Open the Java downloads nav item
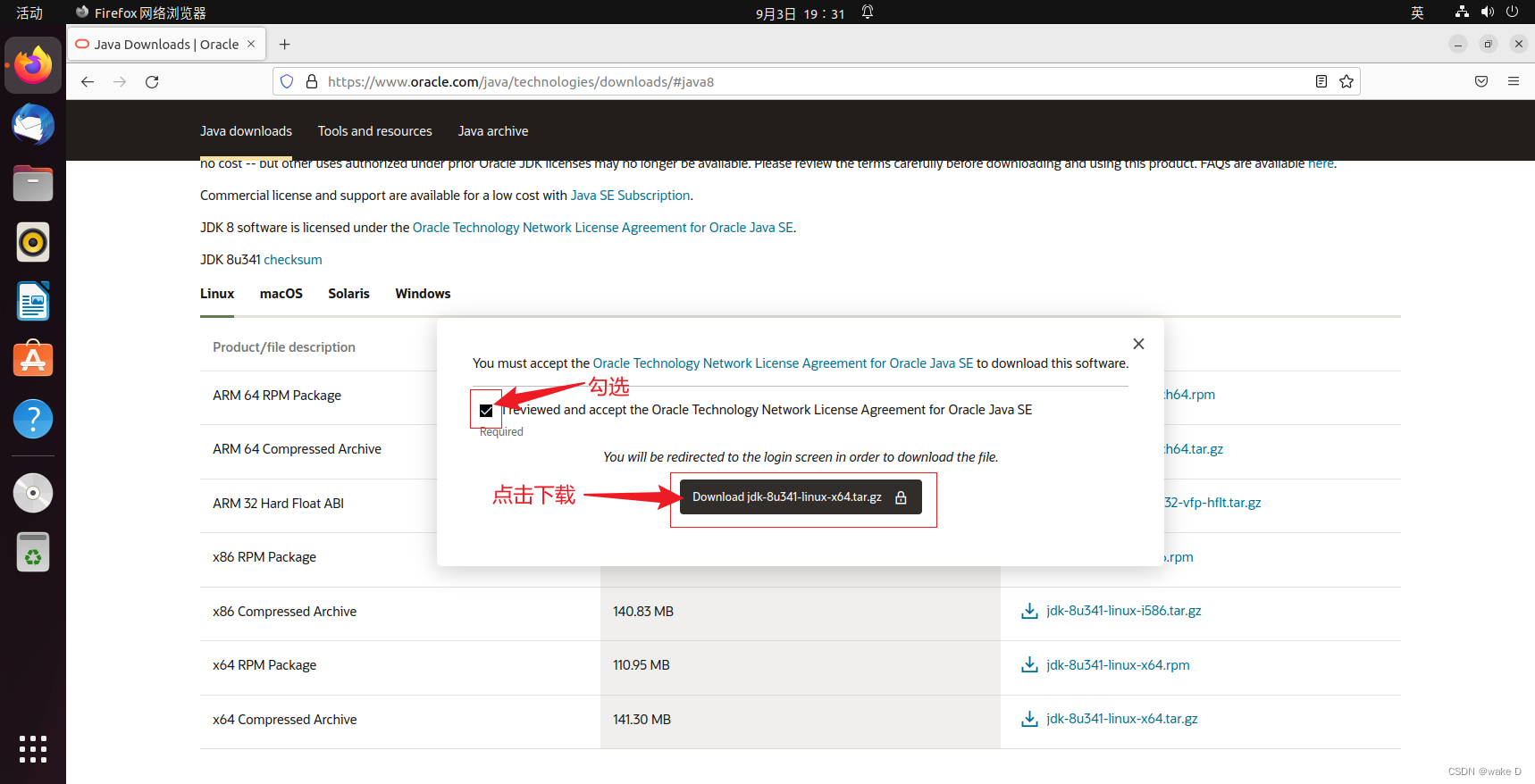 246,131
